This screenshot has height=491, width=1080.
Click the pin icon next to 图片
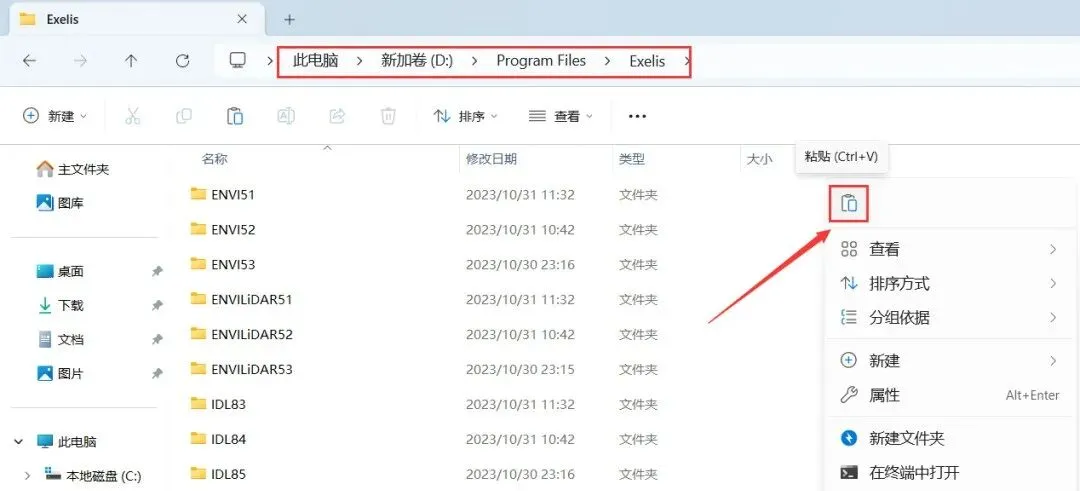tap(157, 374)
